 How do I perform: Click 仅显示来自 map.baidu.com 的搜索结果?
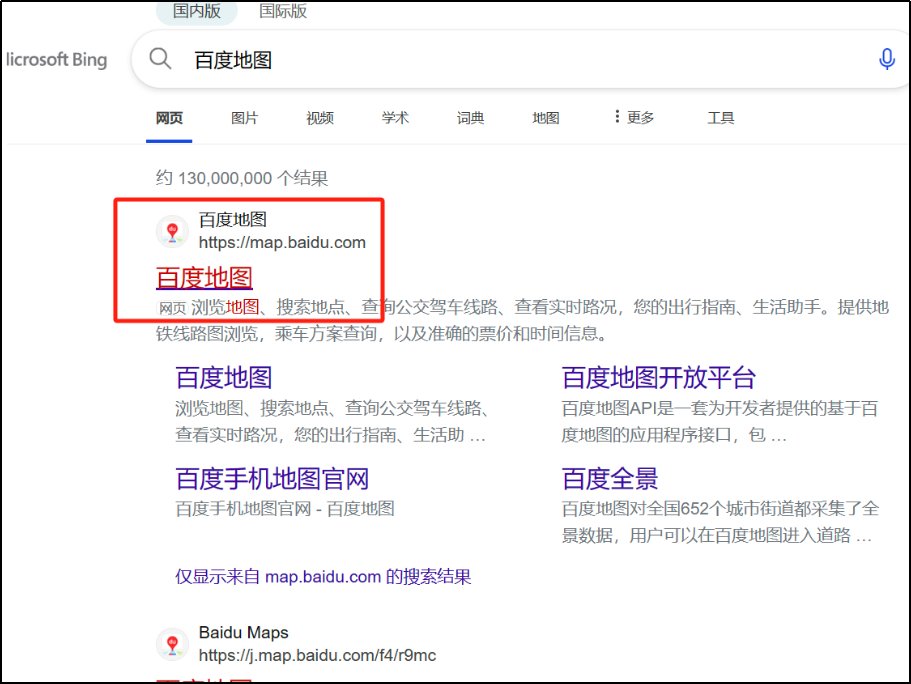click(x=323, y=576)
